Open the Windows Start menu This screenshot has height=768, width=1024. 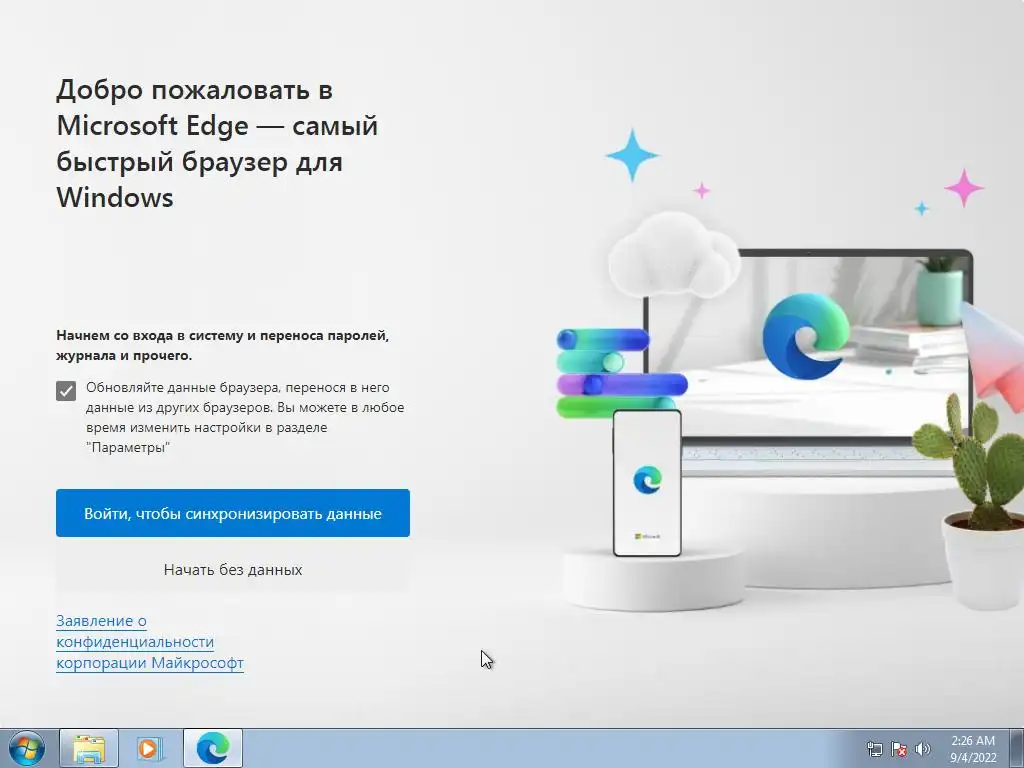(28, 748)
